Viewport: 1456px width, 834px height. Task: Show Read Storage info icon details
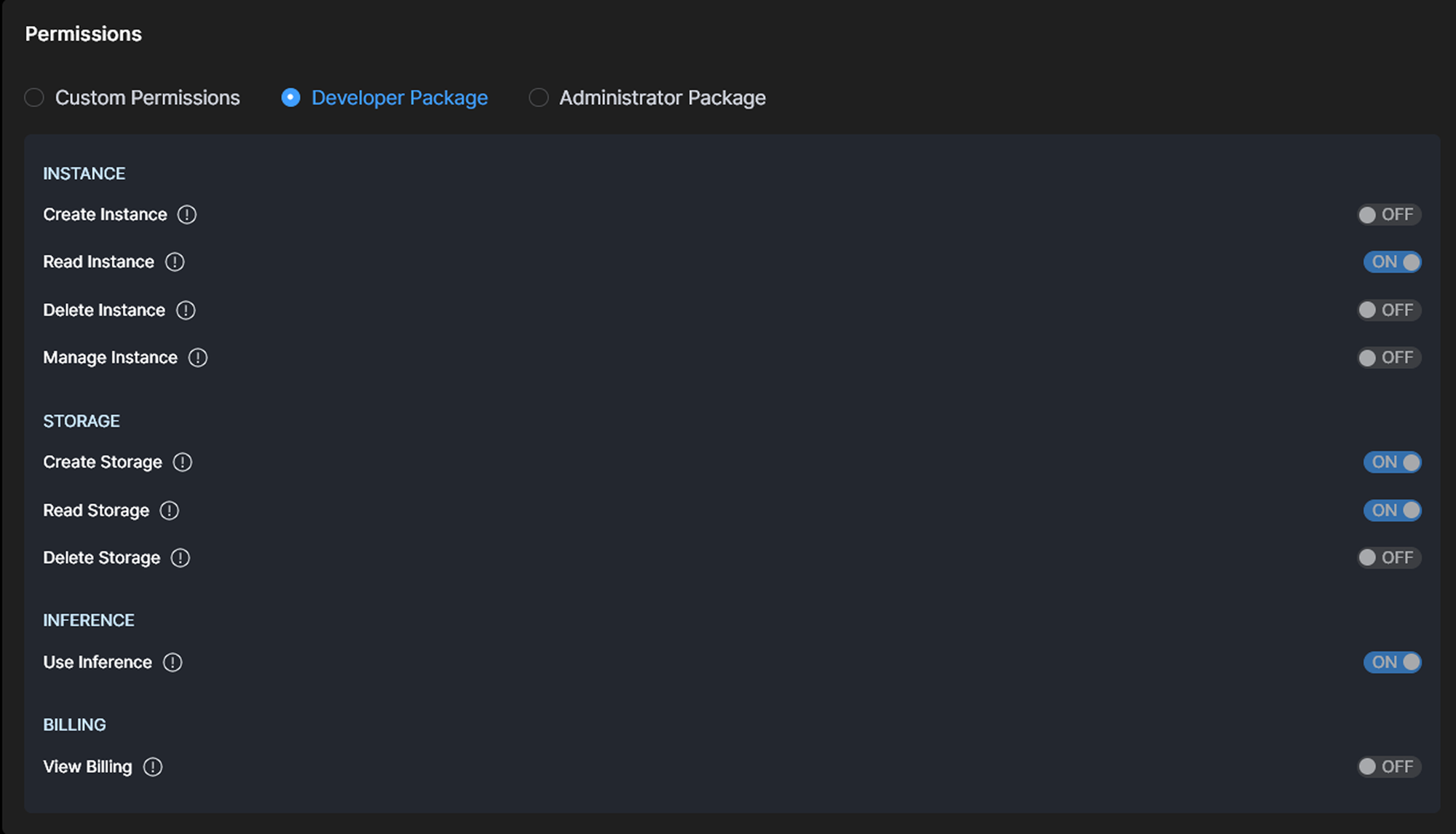[x=170, y=511]
